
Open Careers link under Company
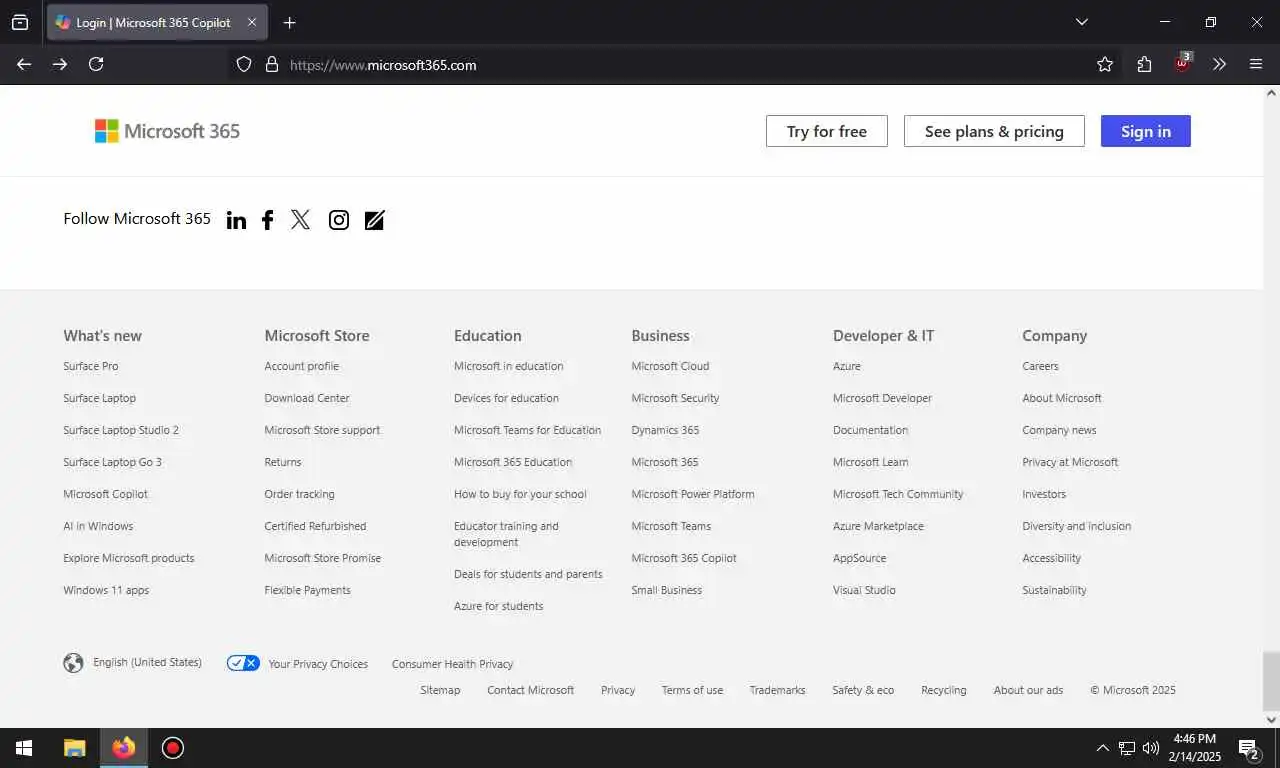pyautogui.click(x=1040, y=366)
